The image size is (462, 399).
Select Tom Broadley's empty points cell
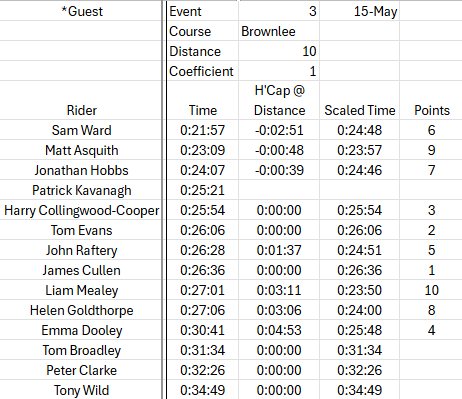coord(431,350)
